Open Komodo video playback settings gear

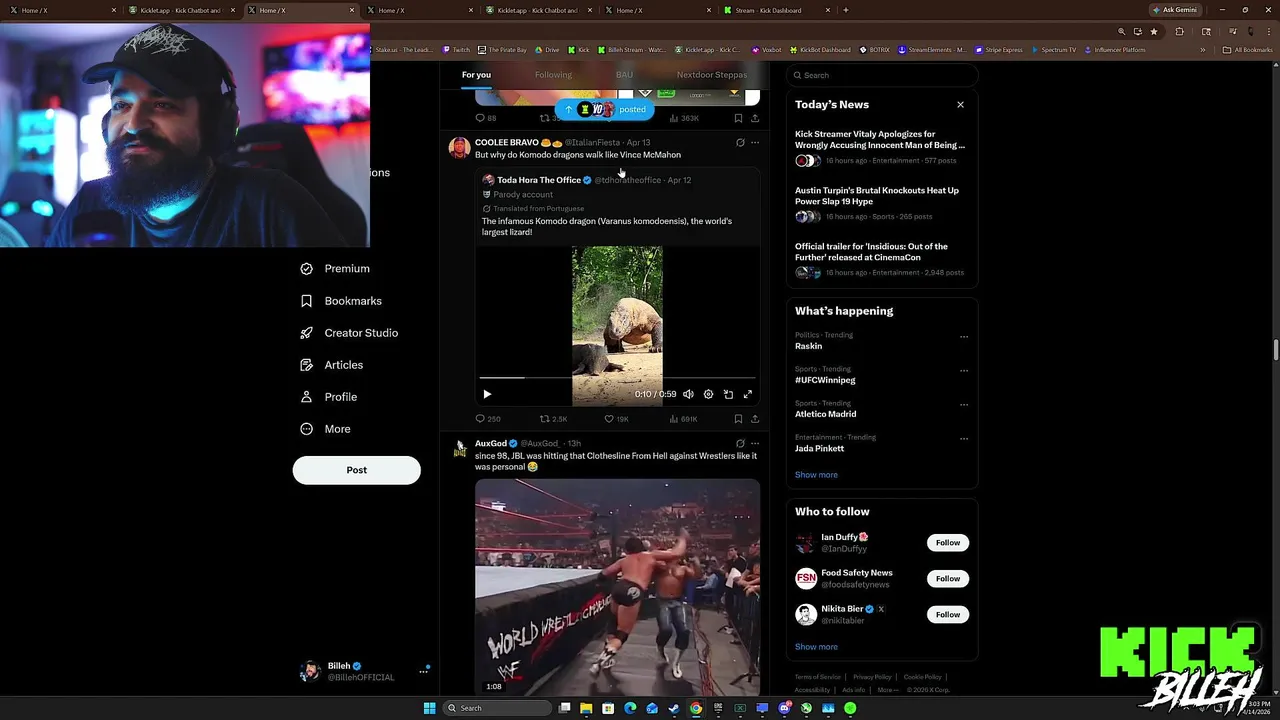click(708, 394)
